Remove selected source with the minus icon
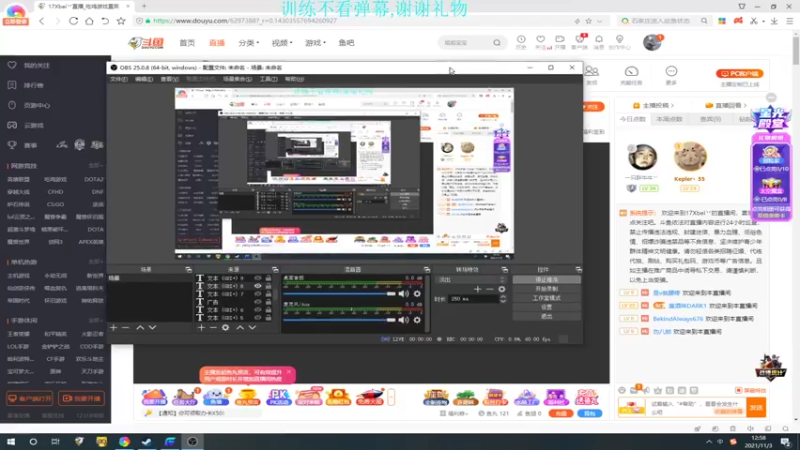Image resolution: width=800 pixels, height=450 pixels. point(213,328)
